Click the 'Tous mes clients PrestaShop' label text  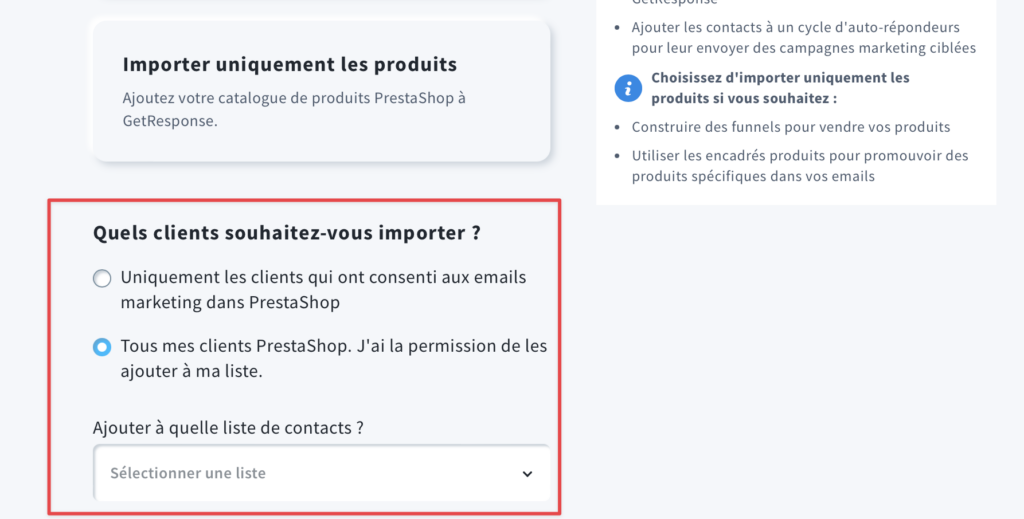click(x=334, y=358)
